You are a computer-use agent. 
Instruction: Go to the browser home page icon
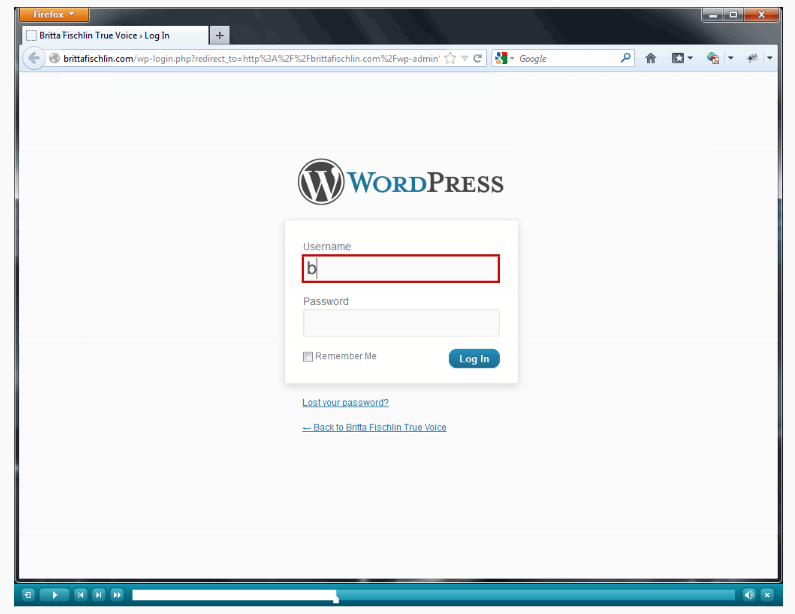(x=651, y=58)
